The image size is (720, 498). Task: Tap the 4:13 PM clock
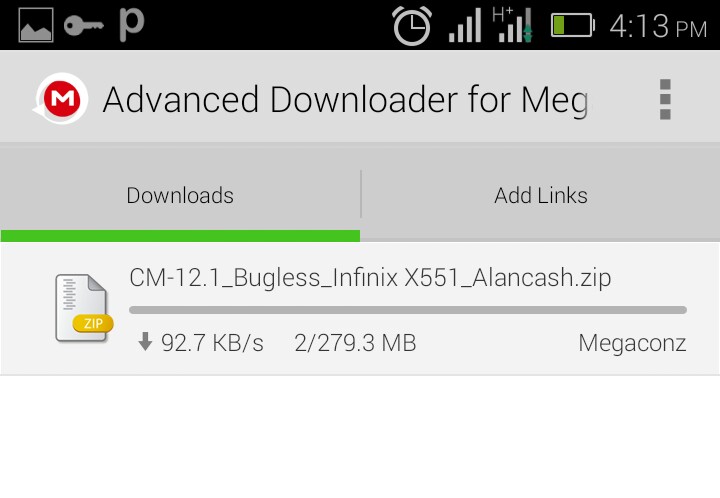[x=658, y=26]
